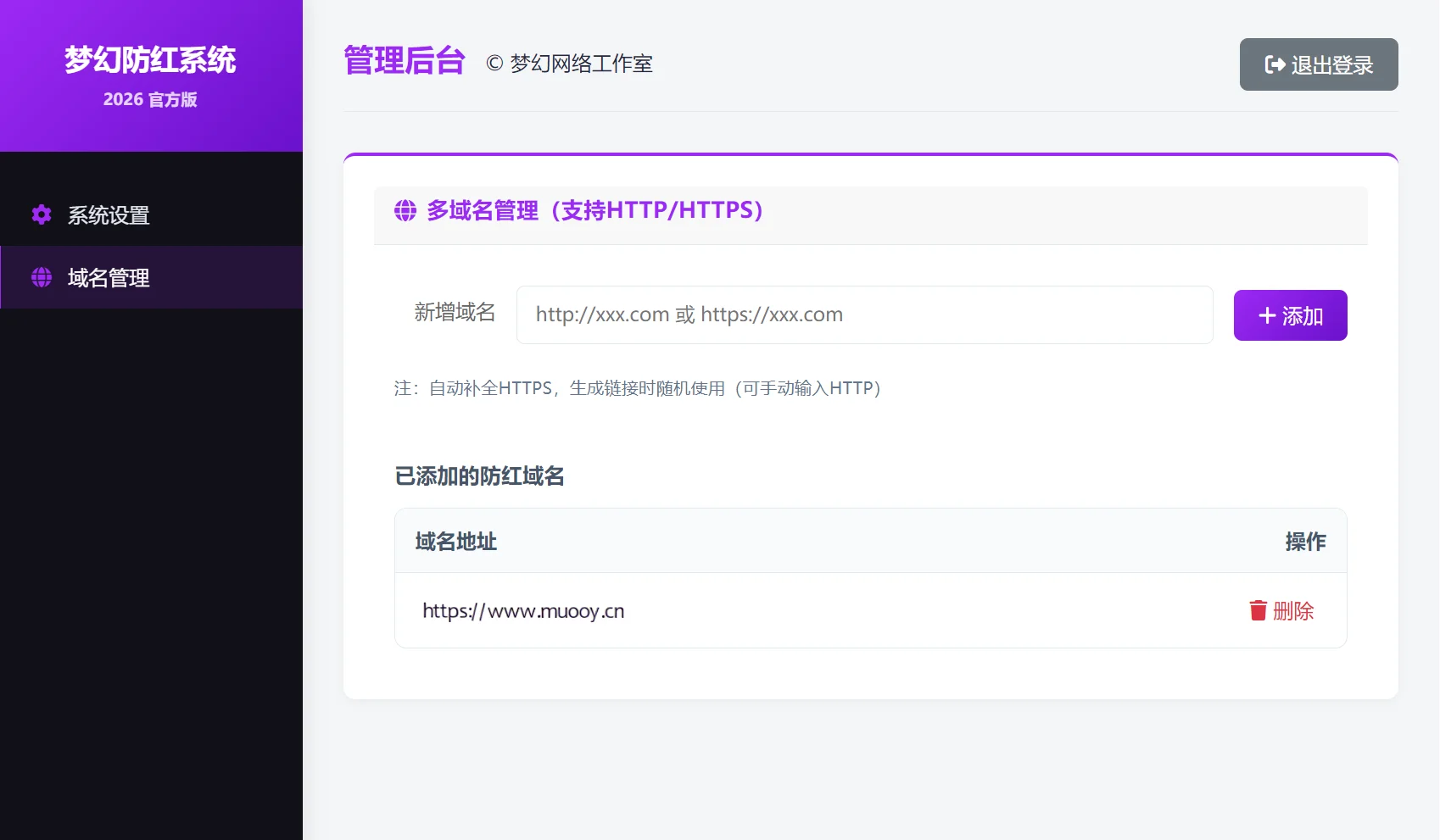
Task: Click the 域名地址 column header
Action: click(x=455, y=541)
